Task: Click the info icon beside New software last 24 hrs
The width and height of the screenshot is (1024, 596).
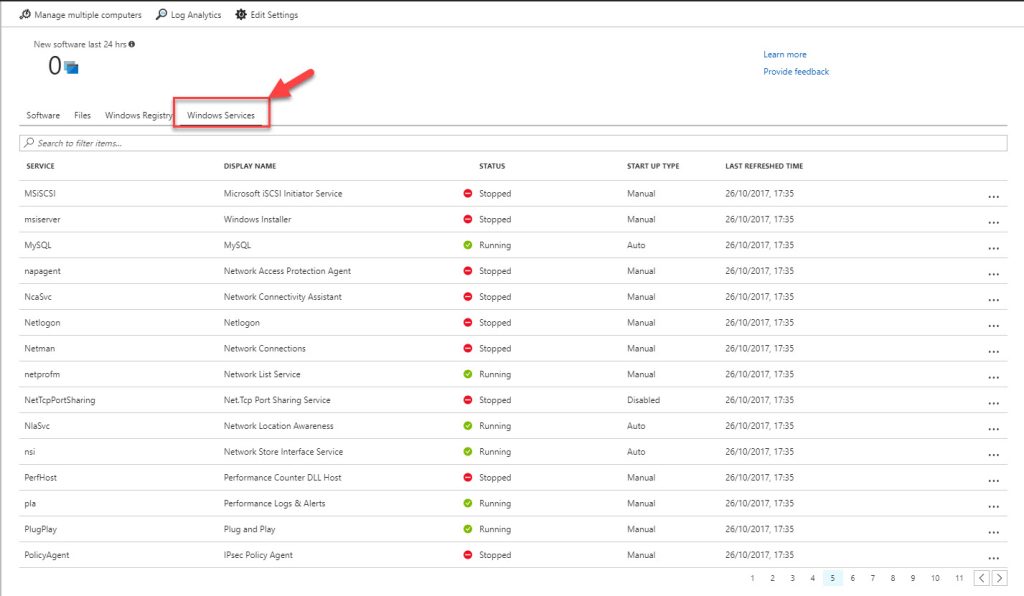Action: coord(135,44)
